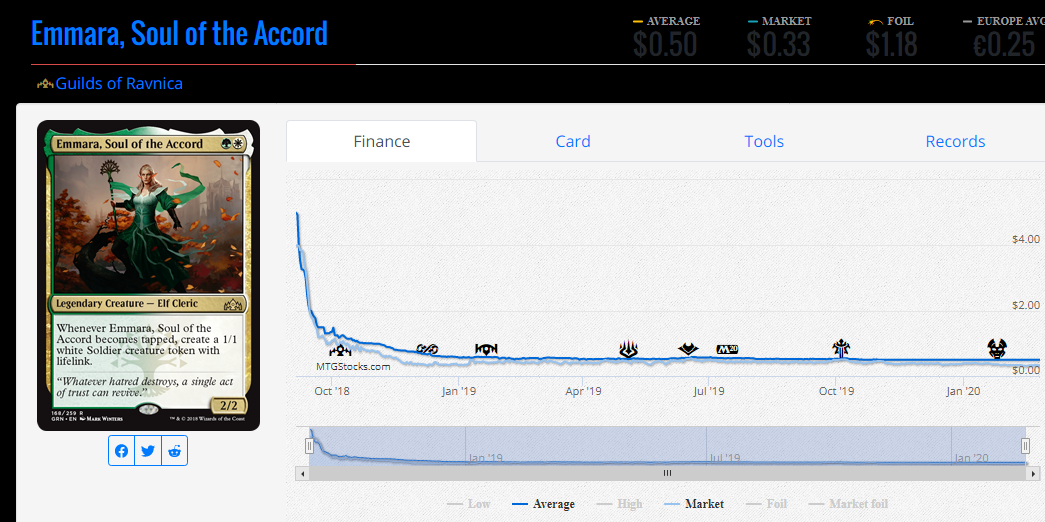Click the Oct '18 x-axis label
Viewport: 1045px width, 522px height.
(332, 391)
